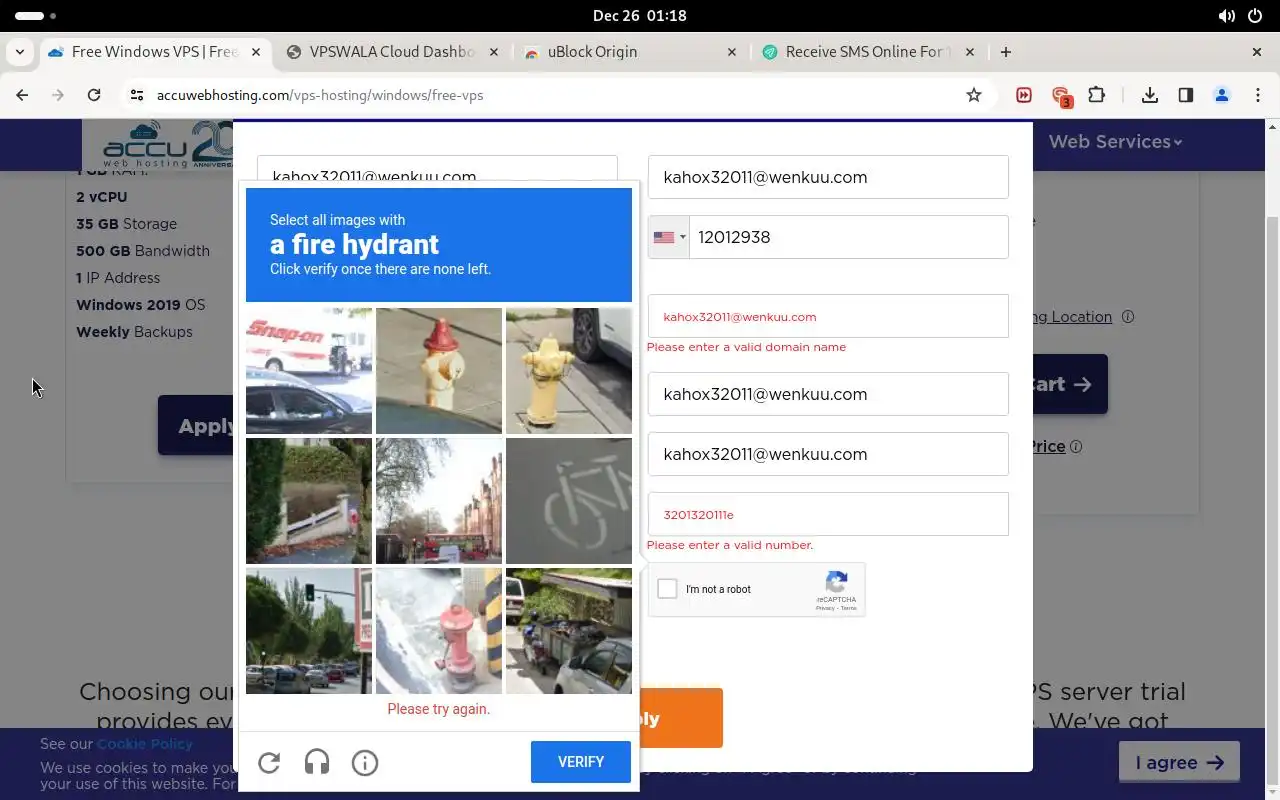View site information icon in address bar

(x=138, y=95)
